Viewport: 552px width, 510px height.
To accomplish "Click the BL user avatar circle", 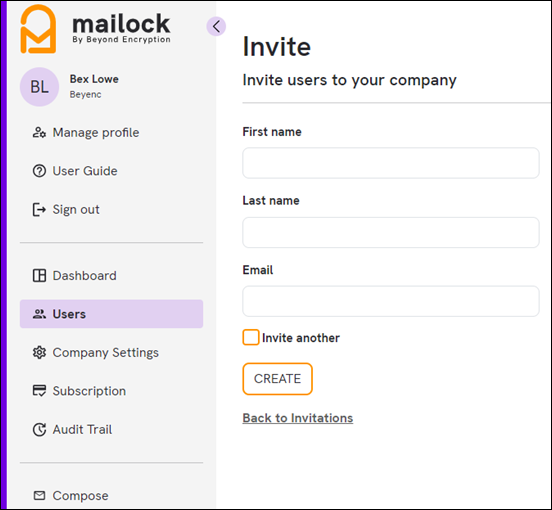I will coord(39,87).
